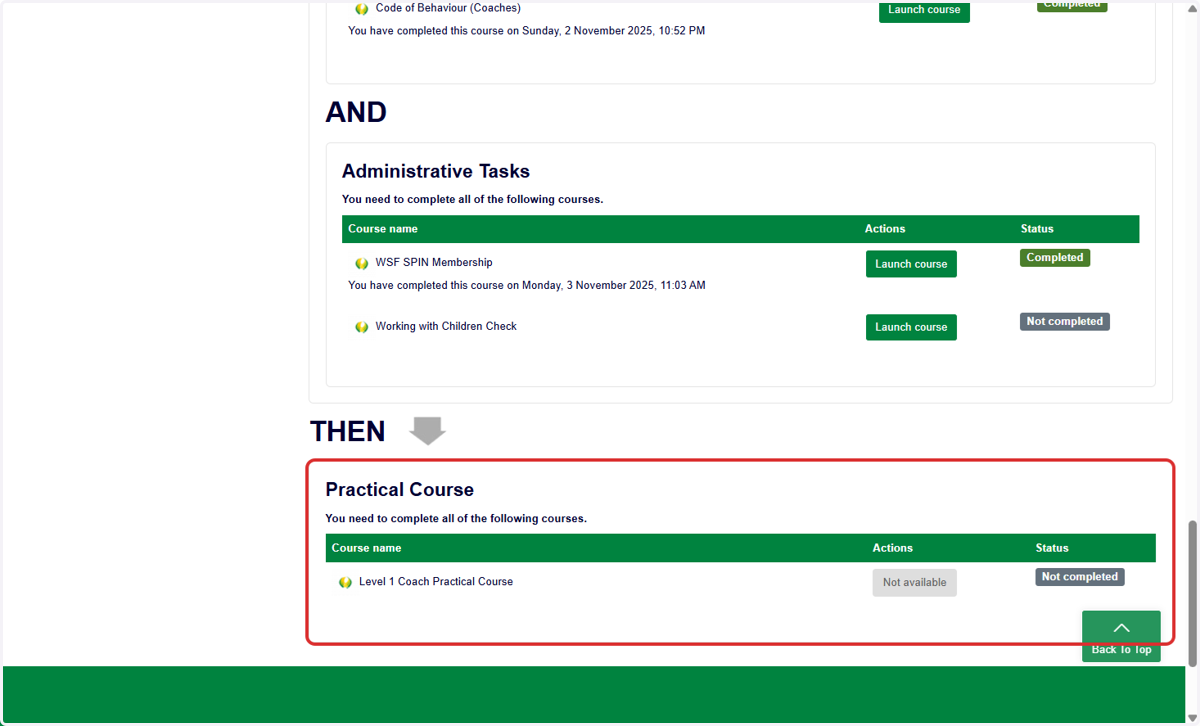Viewport: 1200px width, 726px height.
Task: Click the Not available button for Practical Course
Action: 914,583
